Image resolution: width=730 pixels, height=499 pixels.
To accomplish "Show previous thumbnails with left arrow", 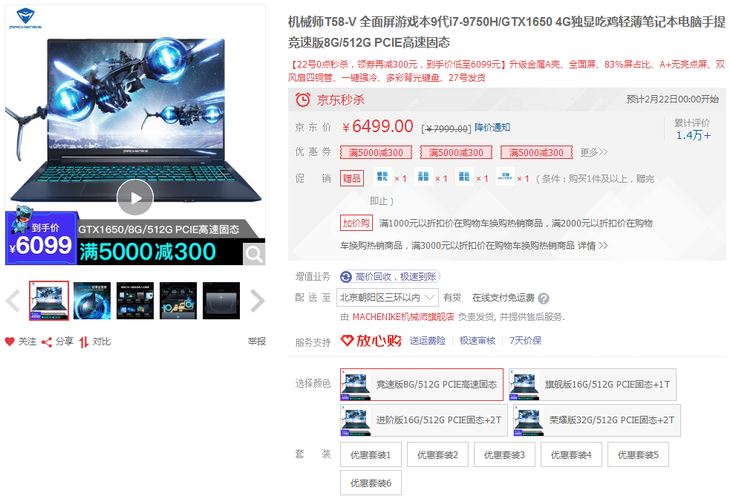I will tap(13, 300).
